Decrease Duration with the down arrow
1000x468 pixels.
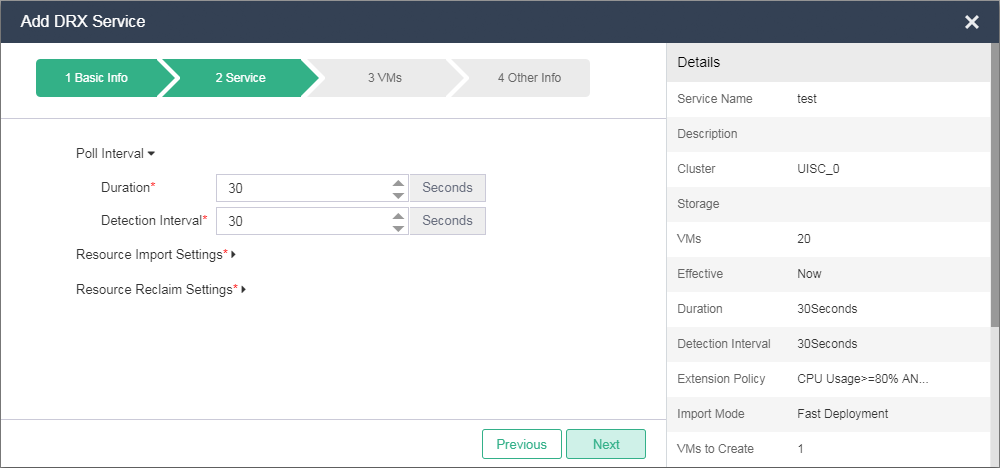(398, 195)
